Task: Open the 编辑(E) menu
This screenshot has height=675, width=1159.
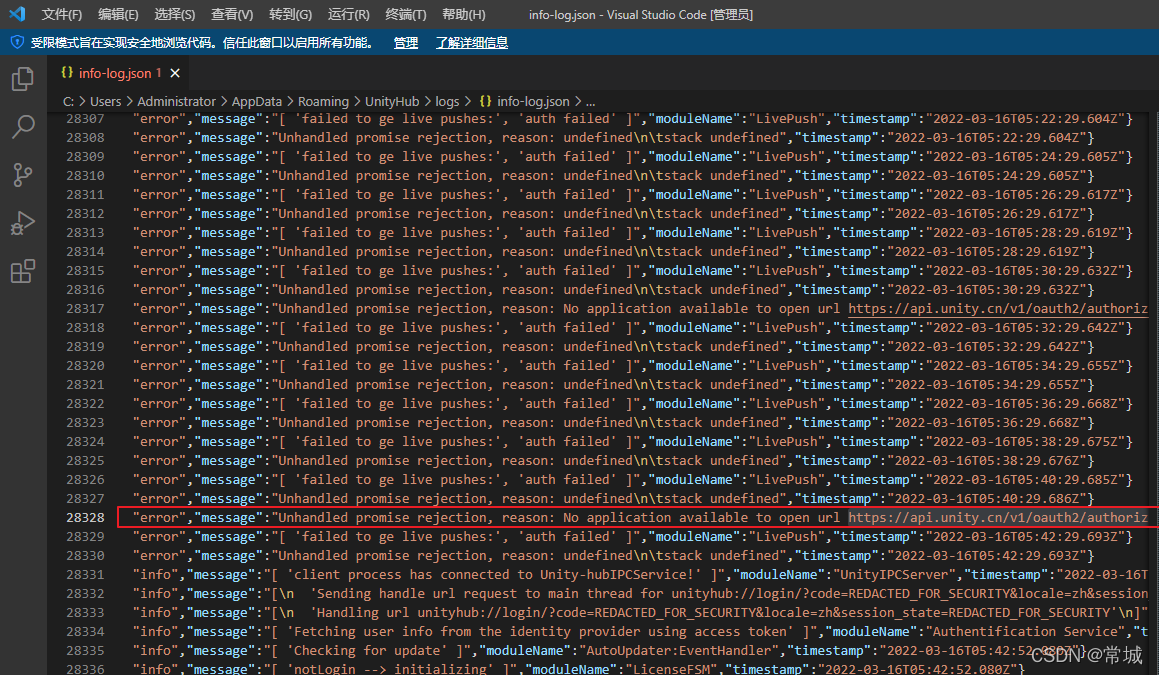Action: (118, 14)
